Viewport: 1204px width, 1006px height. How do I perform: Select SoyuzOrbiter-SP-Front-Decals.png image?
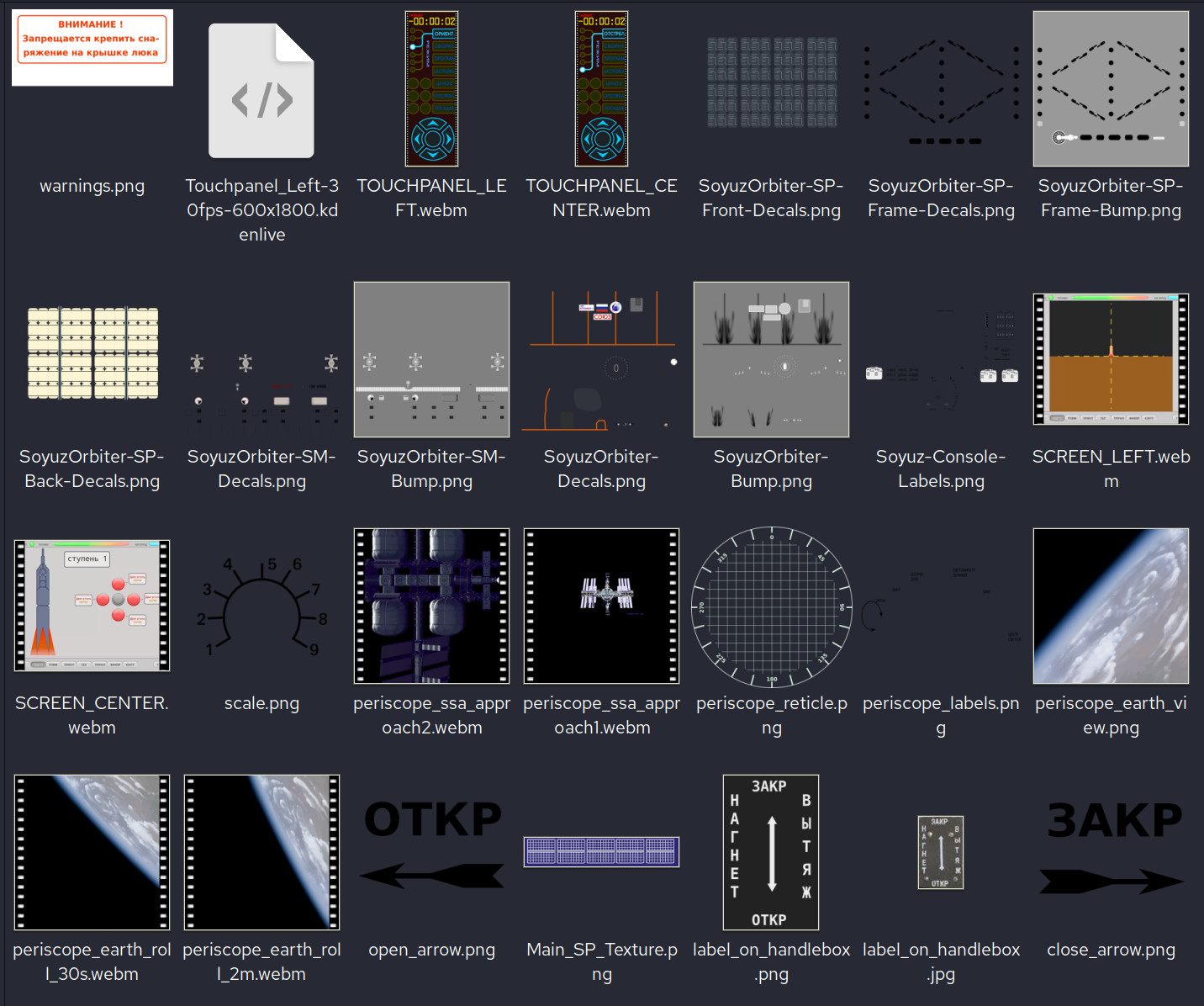point(771,82)
